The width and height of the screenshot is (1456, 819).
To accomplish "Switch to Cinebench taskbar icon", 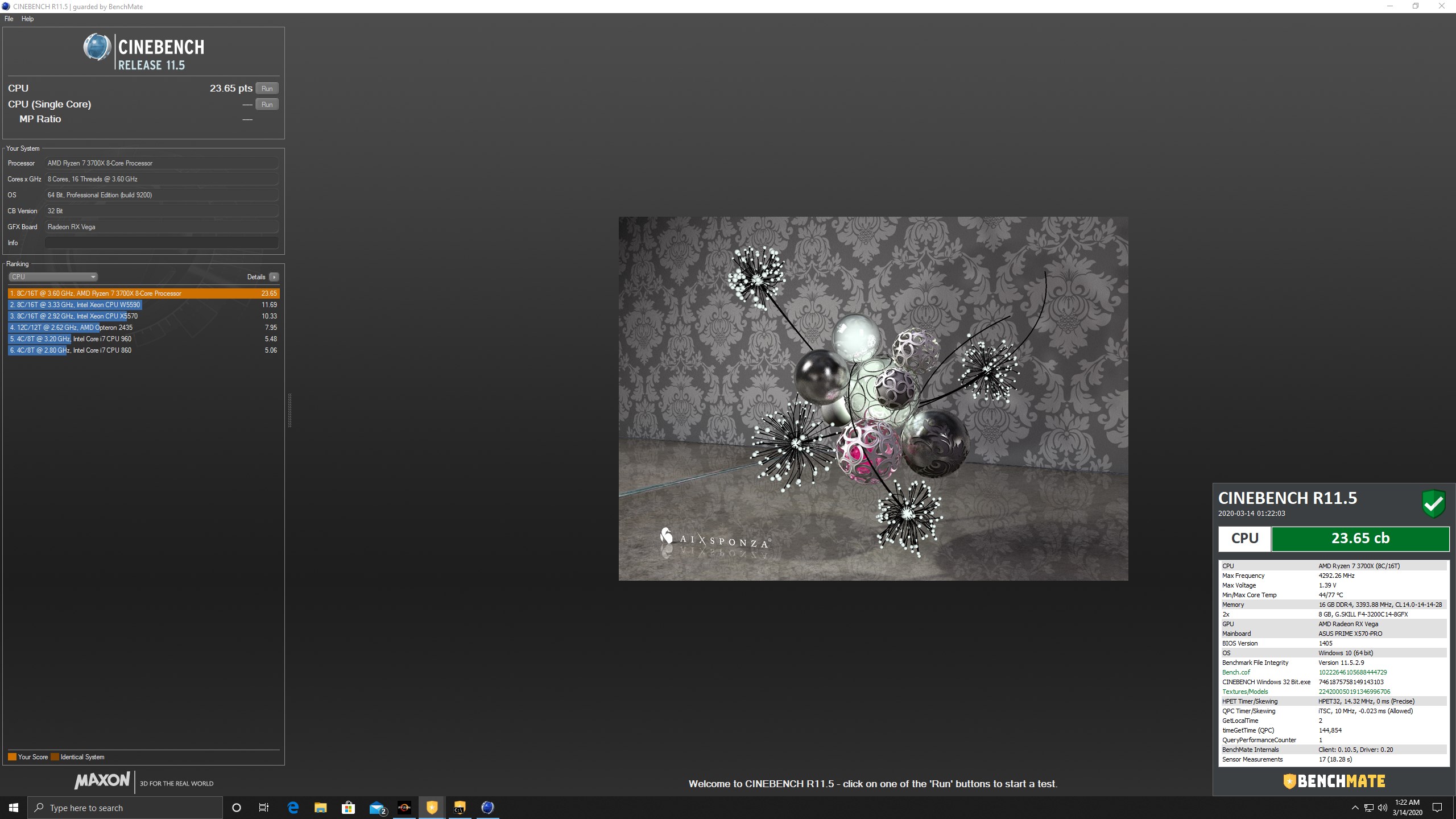I will coord(487,808).
